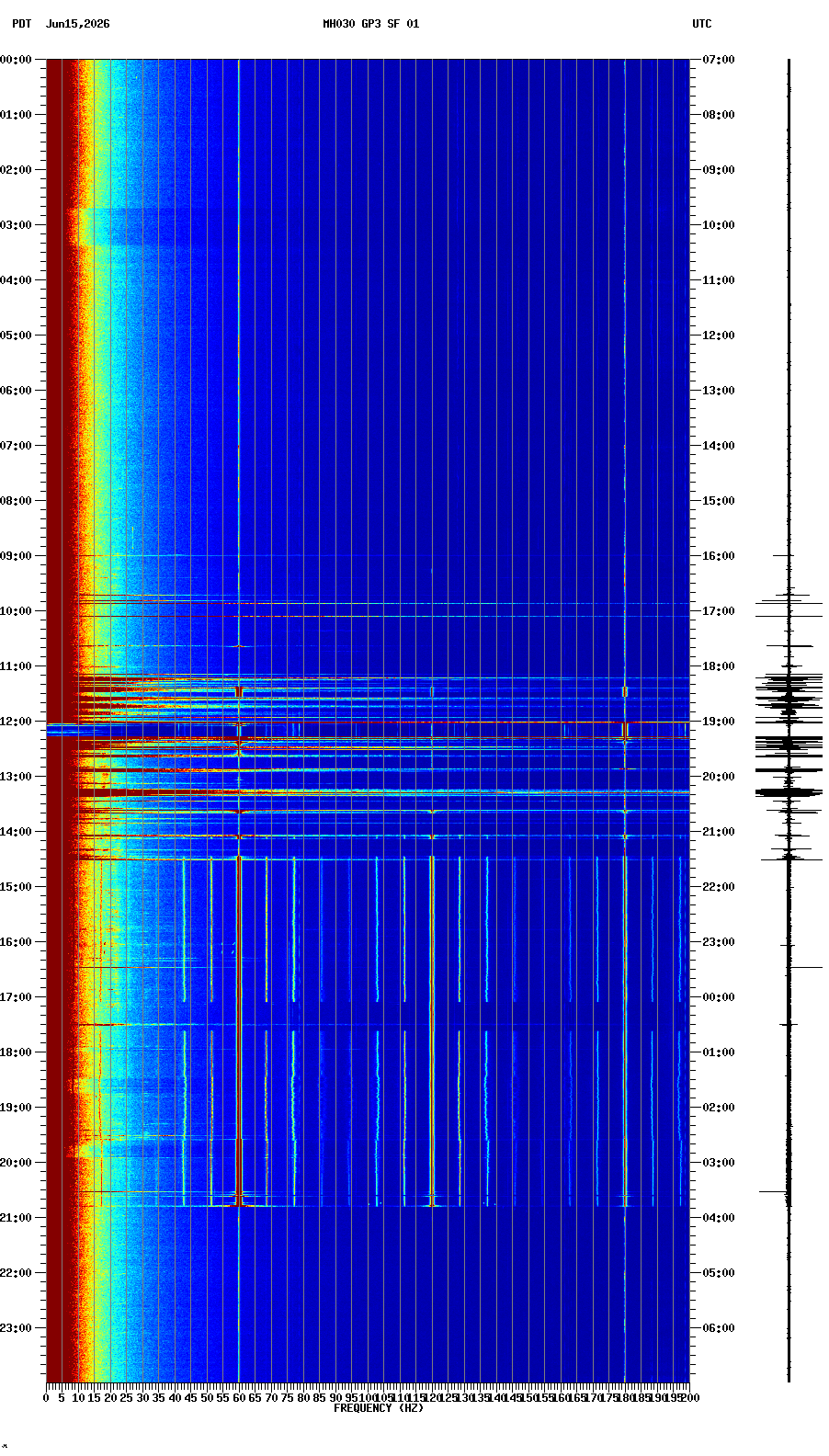Pick the 90 tick on frequency axis
The image size is (829, 1456).
(335, 1398)
